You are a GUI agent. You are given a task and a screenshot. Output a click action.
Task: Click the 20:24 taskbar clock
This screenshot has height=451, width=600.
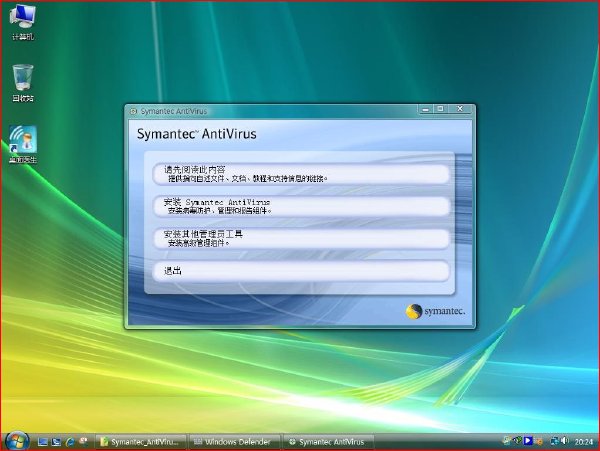pyautogui.click(x=584, y=442)
